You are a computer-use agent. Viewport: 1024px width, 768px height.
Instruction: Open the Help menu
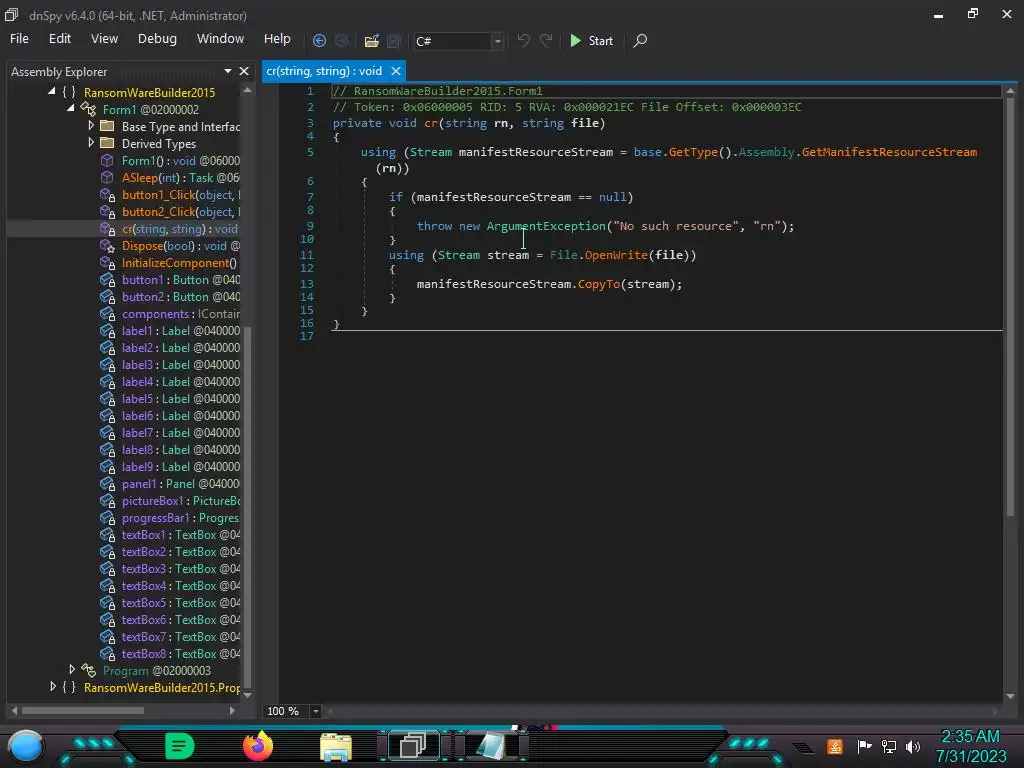277,39
